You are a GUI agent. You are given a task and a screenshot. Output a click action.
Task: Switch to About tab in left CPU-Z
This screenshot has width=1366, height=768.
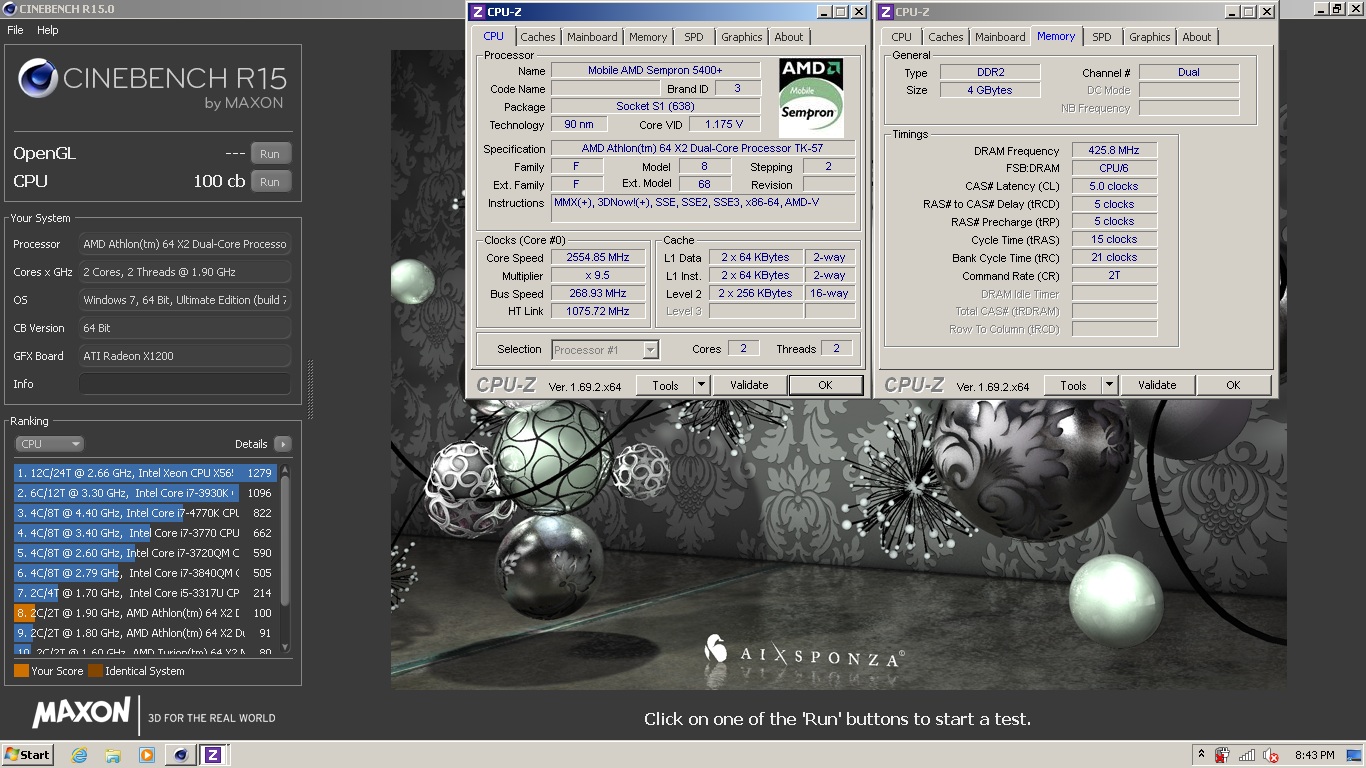(789, 37)
